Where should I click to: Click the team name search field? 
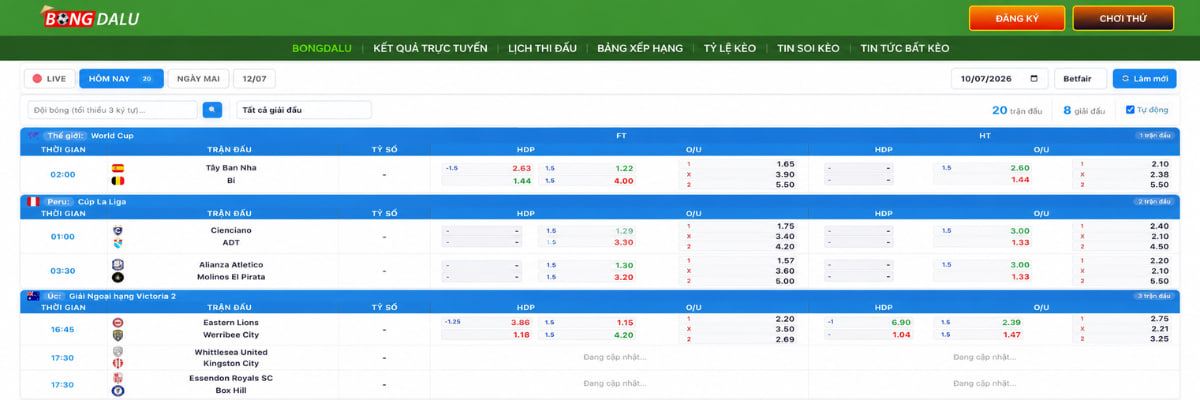point(113,110)
